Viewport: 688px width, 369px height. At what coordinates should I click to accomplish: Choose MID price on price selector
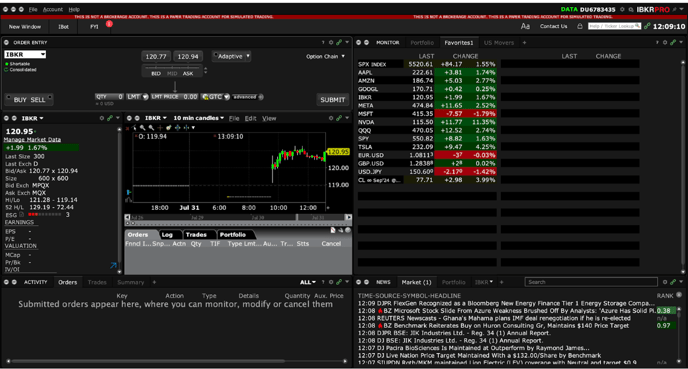(172, 73)
